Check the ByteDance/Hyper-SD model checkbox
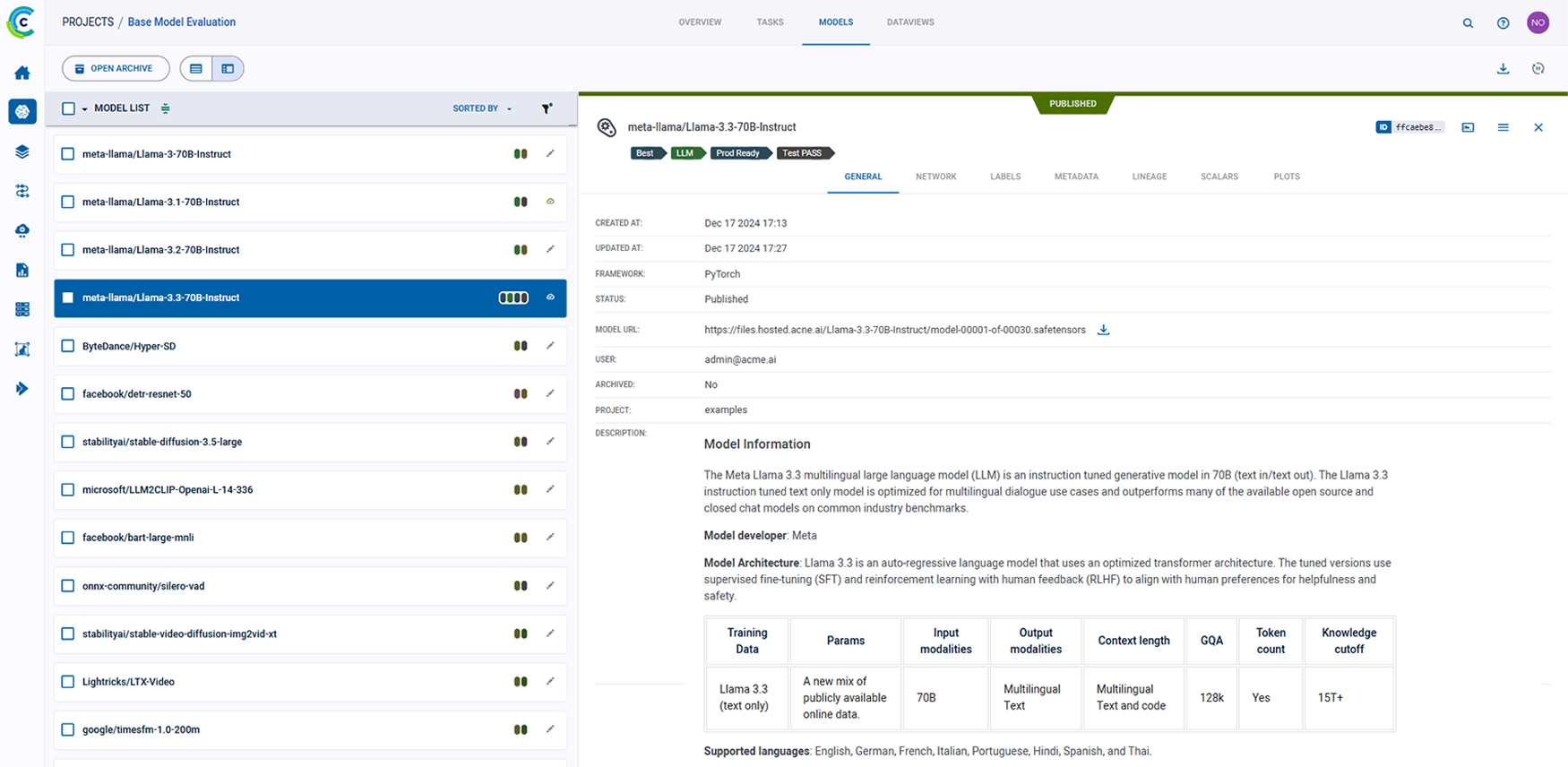The width and height of the screenshot is (1568, 767). point(68,346)
